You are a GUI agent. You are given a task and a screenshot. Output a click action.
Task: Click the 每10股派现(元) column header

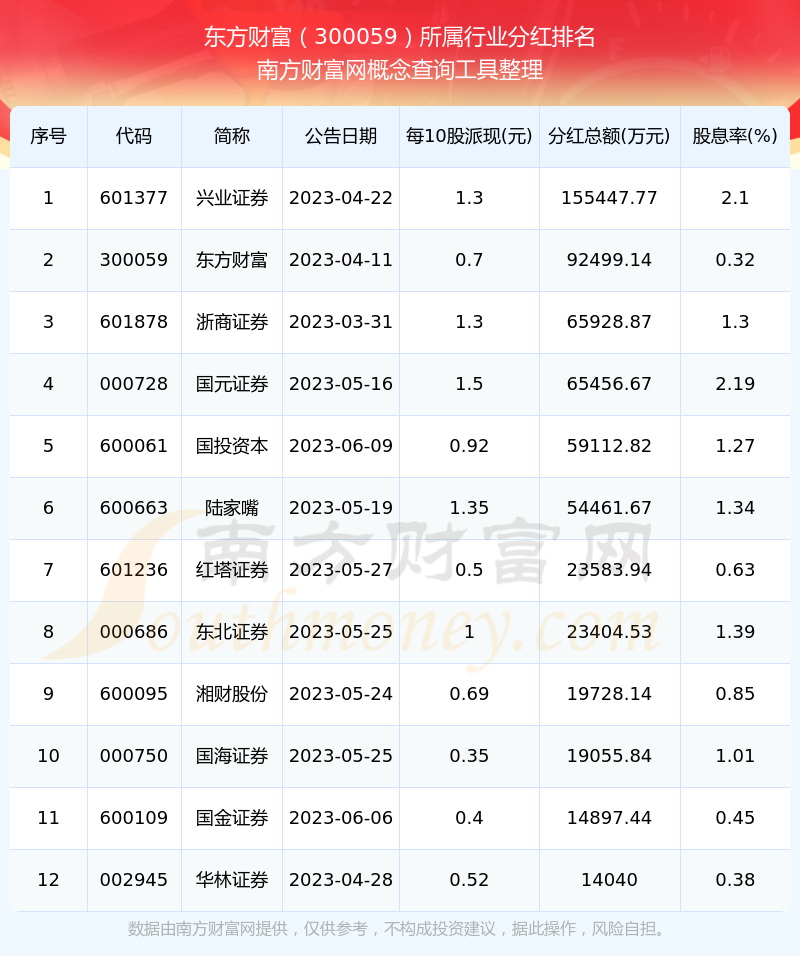(x=467, y=137)
